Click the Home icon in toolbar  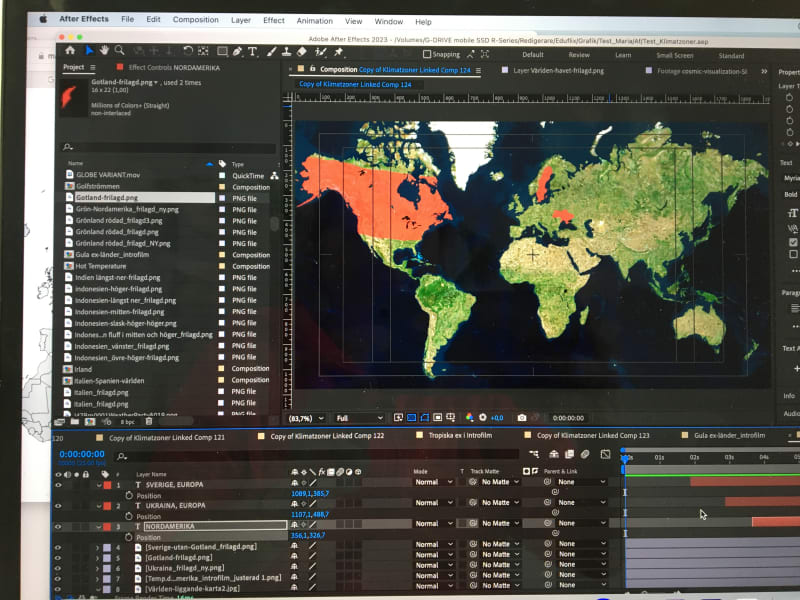[70, 49]
